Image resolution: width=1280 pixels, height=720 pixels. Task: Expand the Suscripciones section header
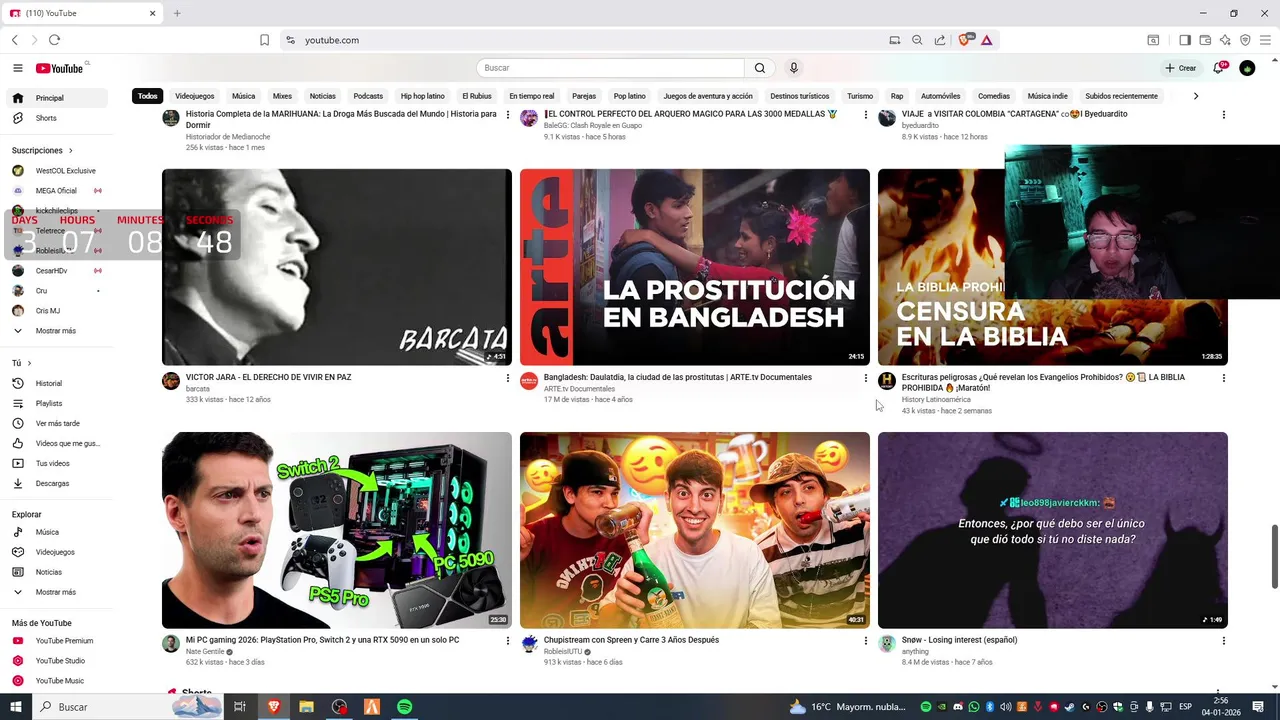point(42,150)
